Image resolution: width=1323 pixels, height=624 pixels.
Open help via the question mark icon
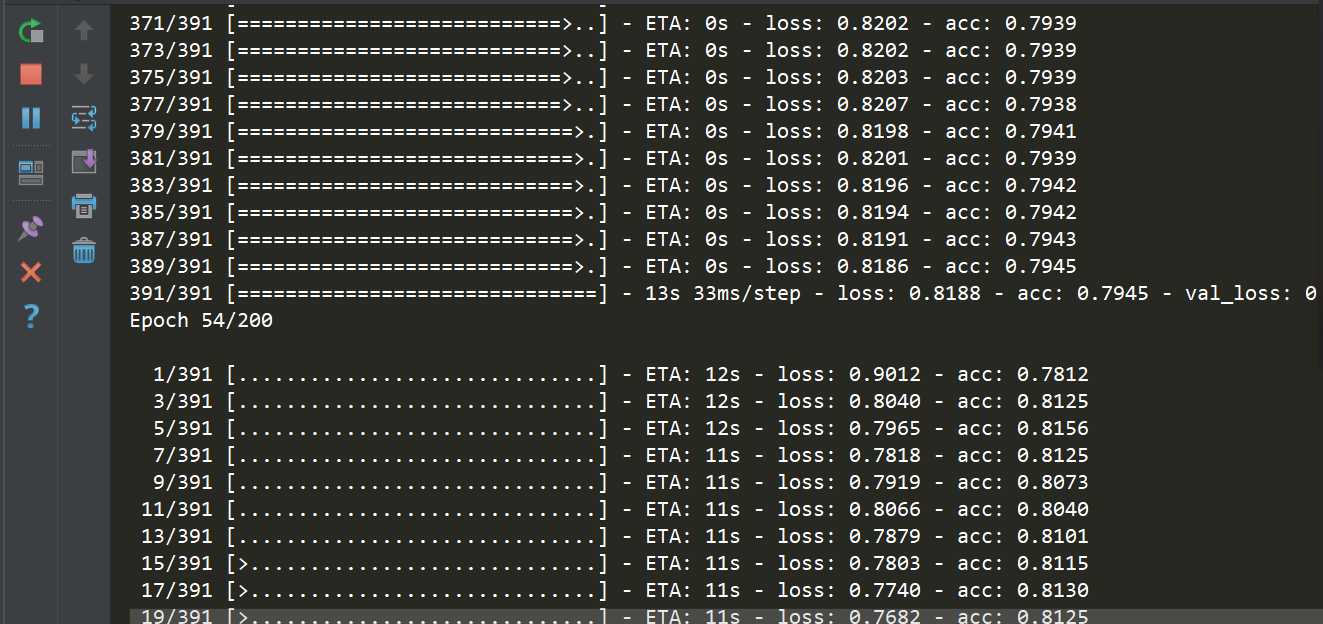[31, 317]
